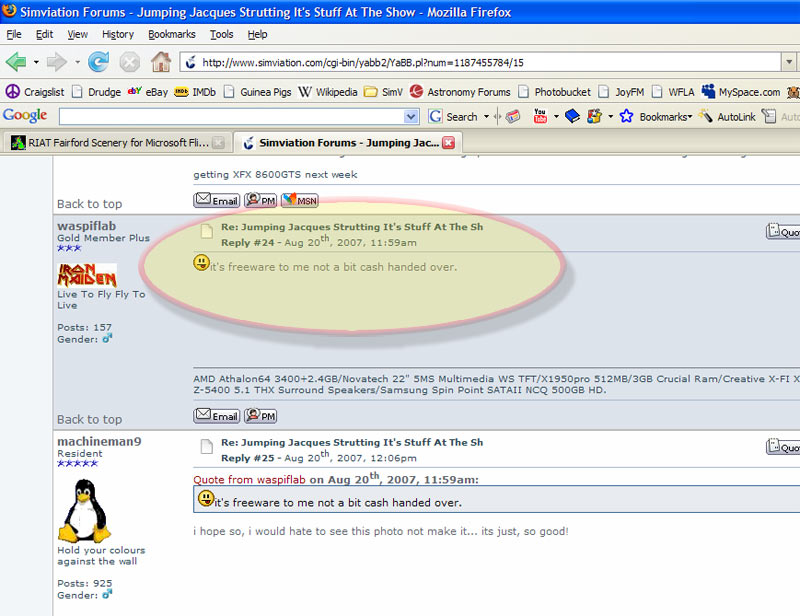The height and width of the screenshot is (616, 800).
Task: Open the IMDb bookmark
Action: pyautogui.click(x=195, y=92)
